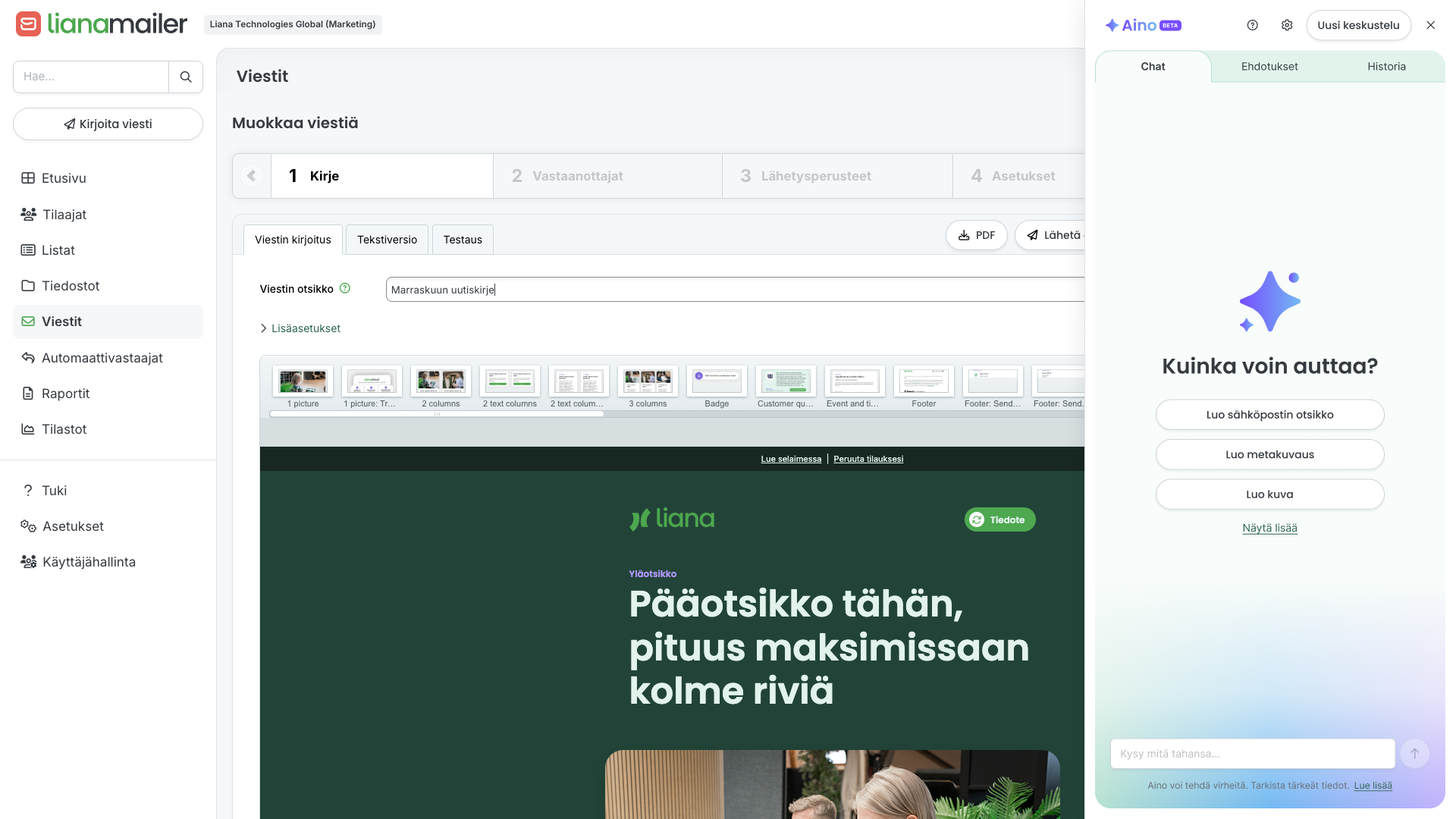Open Aino settings gear icon
The width and height of the screenshot is (1456, 819).
[1287, 25]
